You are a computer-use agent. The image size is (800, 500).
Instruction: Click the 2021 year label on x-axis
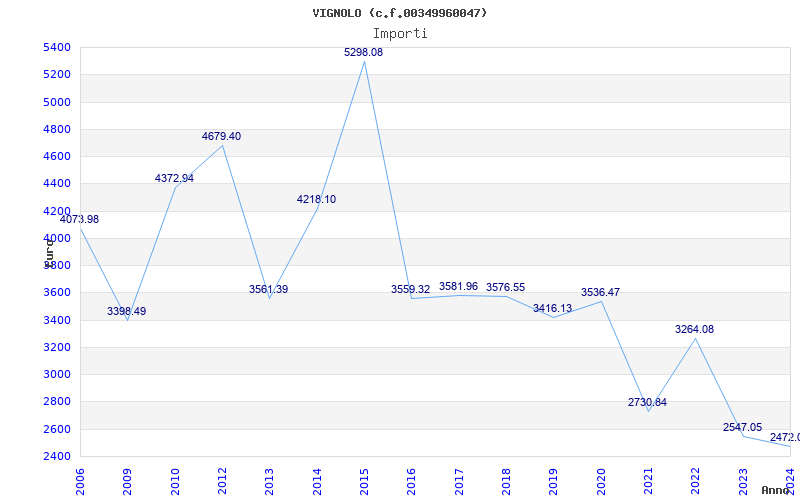tap(648, 482)
